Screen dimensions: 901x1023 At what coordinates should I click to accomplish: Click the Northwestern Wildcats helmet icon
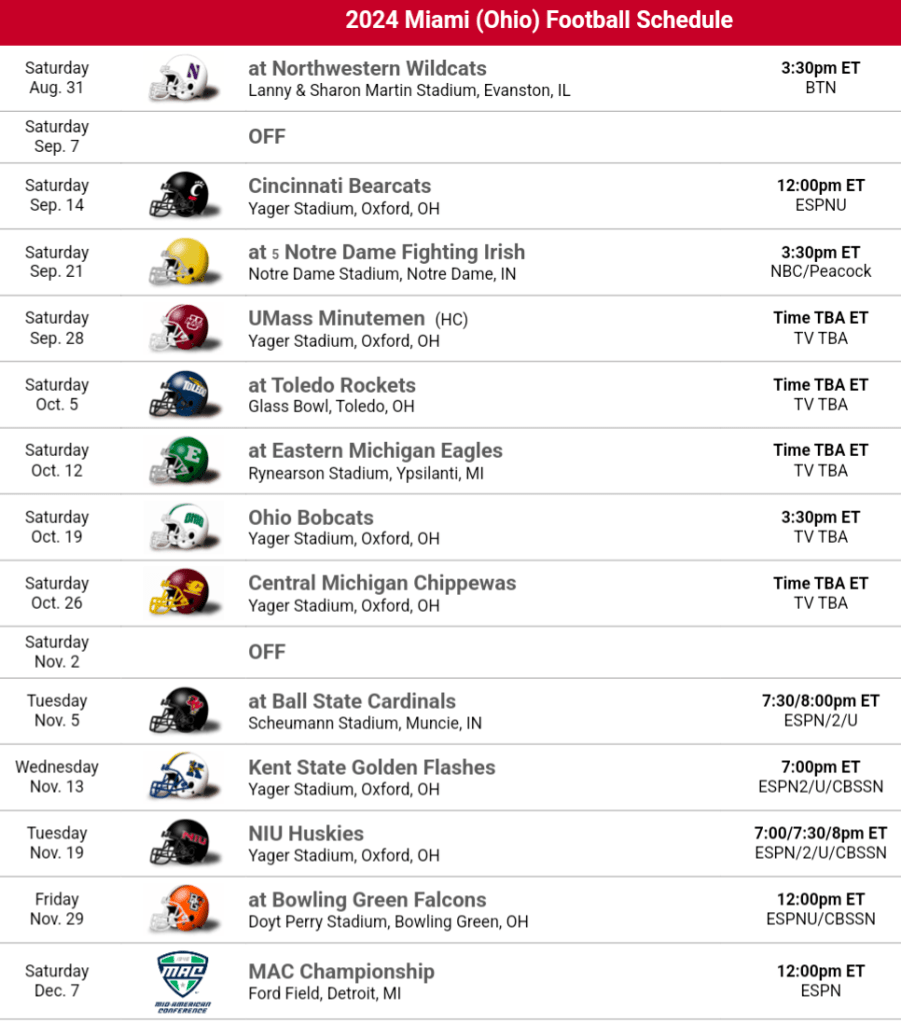pyautogui.click(x=178, y=78)
